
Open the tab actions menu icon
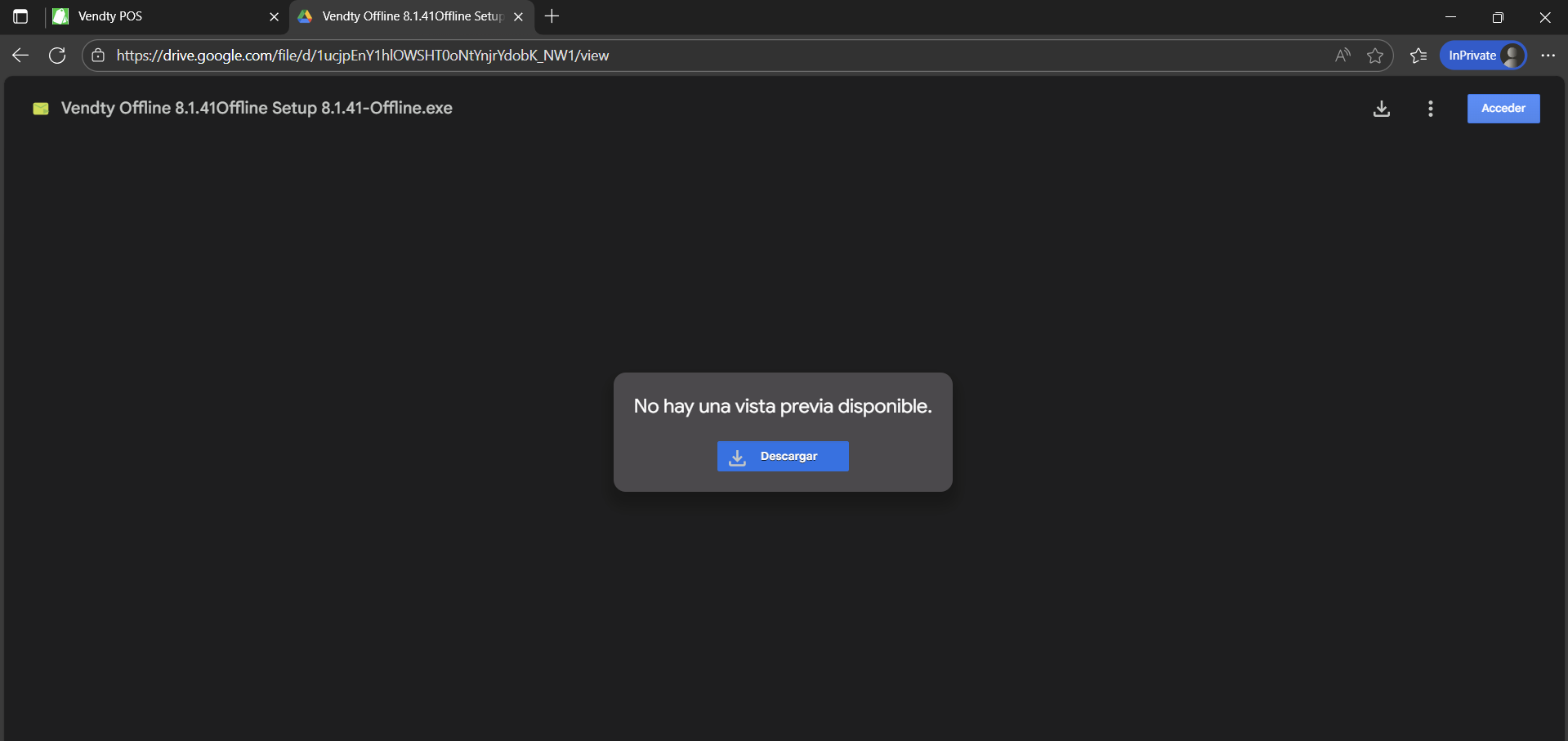point(20,16)
